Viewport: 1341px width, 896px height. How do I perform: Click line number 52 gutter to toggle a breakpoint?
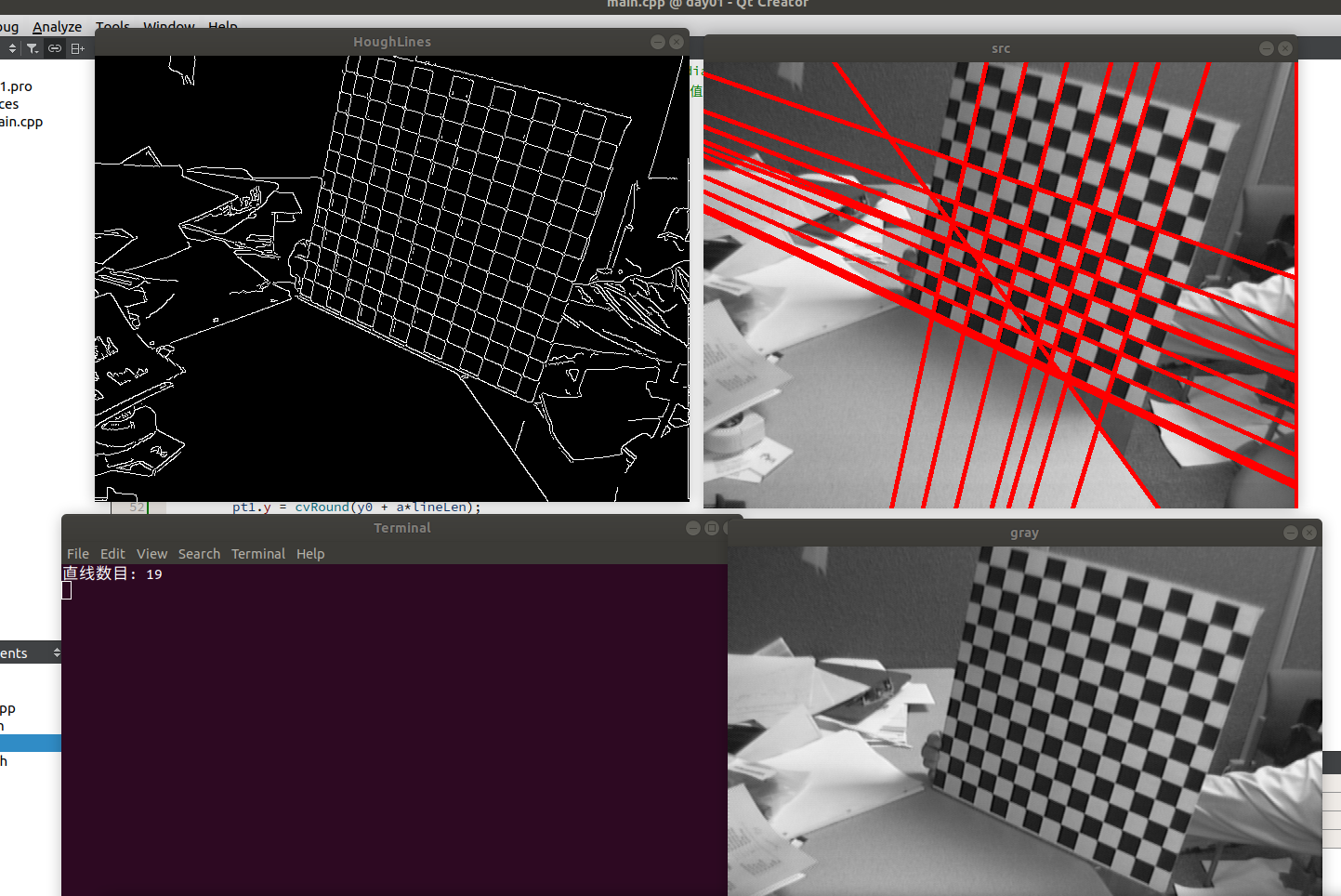click(136, 507)
